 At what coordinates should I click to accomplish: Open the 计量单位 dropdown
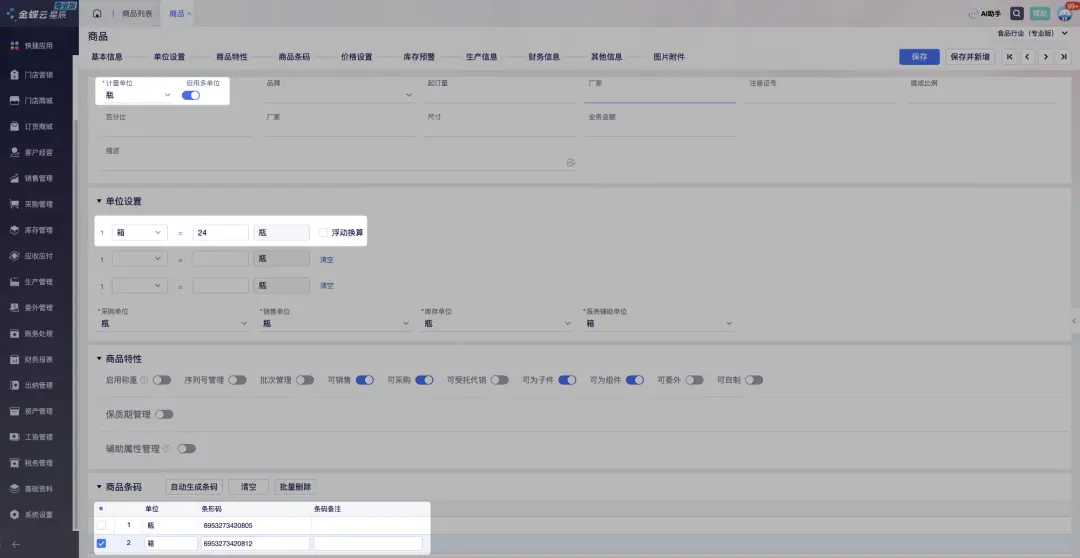coord(138,95)
